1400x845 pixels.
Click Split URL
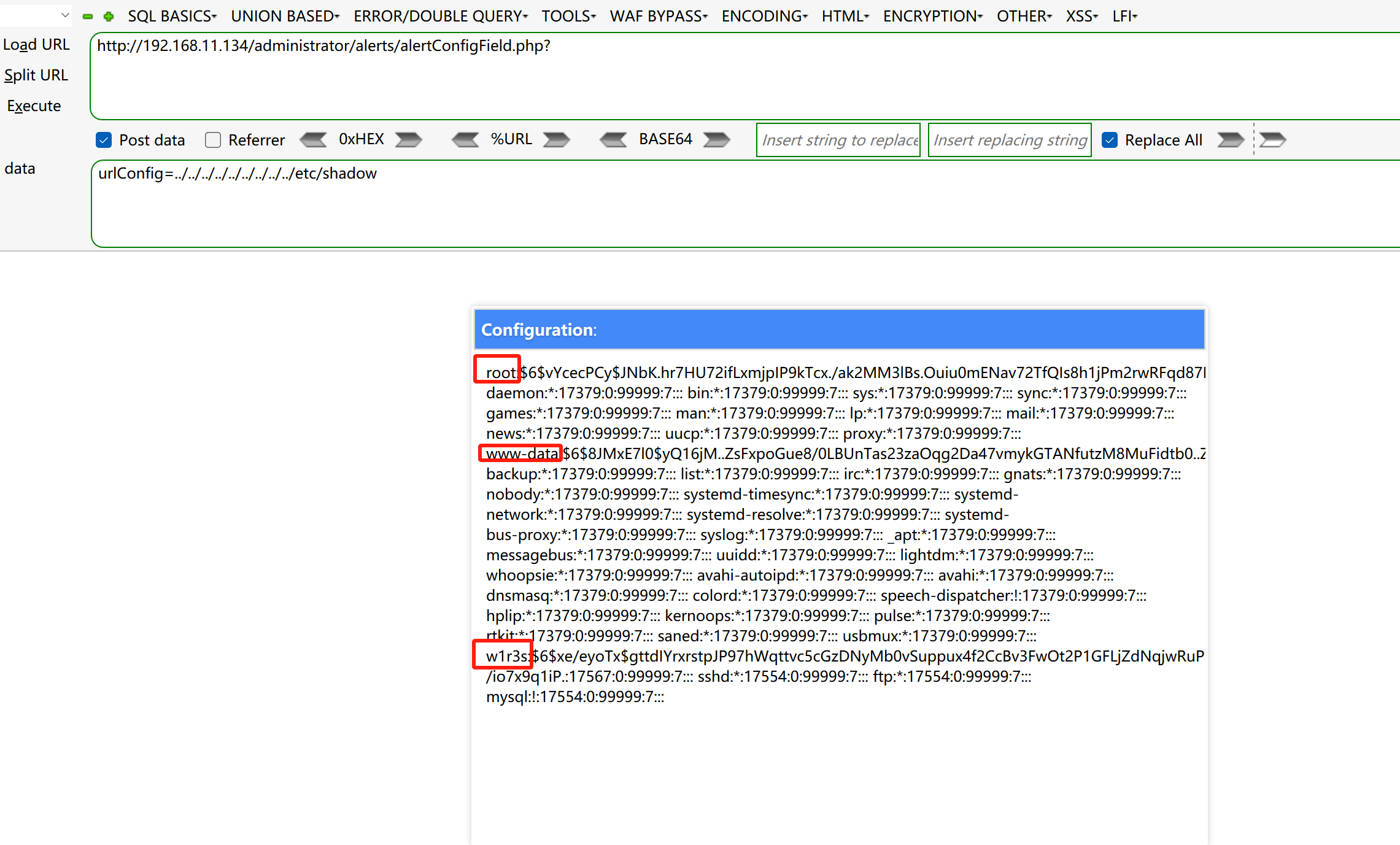pyautogui.click(x=36, y=75)
